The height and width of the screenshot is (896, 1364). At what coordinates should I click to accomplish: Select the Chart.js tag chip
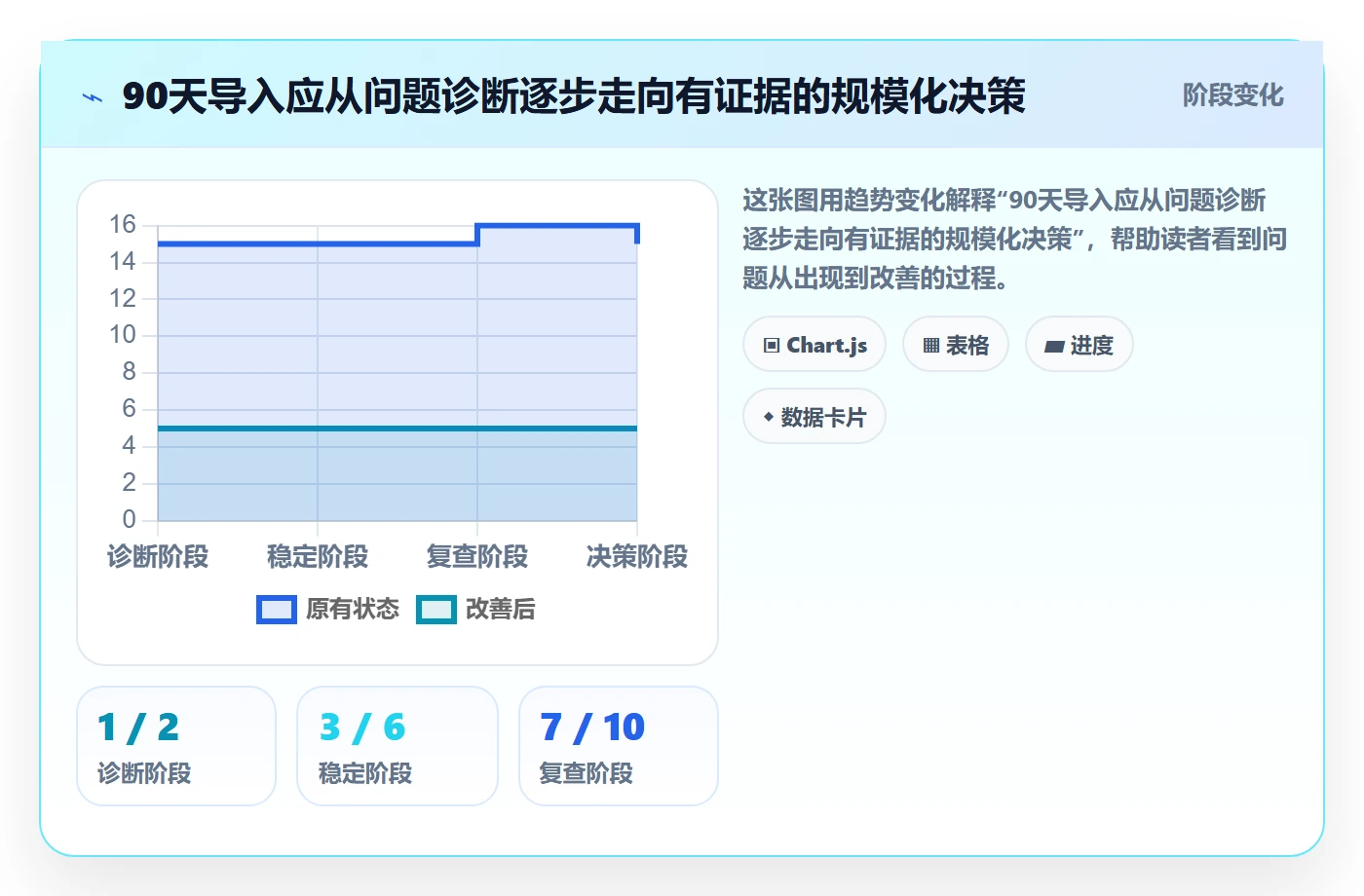[x=815, y=345]
